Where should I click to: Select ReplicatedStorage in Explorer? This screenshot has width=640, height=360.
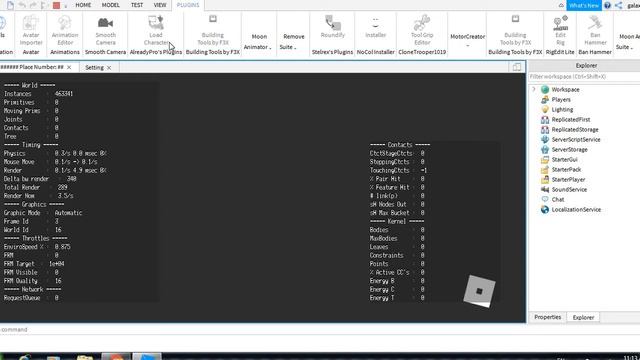[x=575, y=129]
